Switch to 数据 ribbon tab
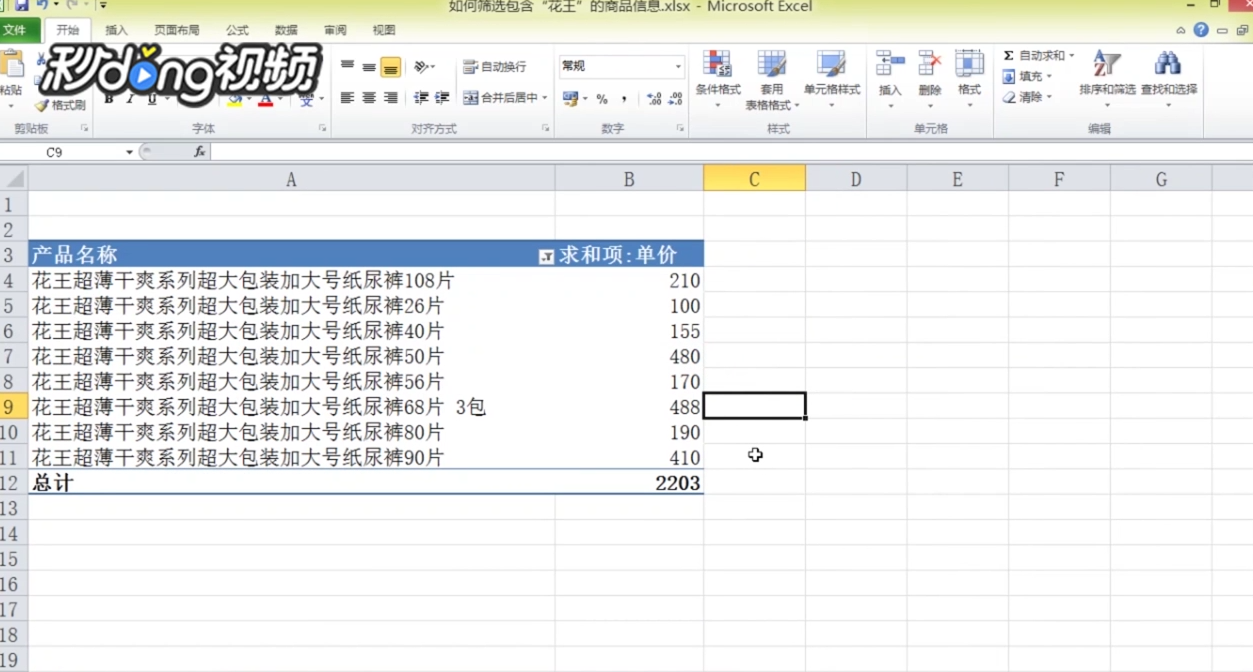 click(x=286, y=31)
